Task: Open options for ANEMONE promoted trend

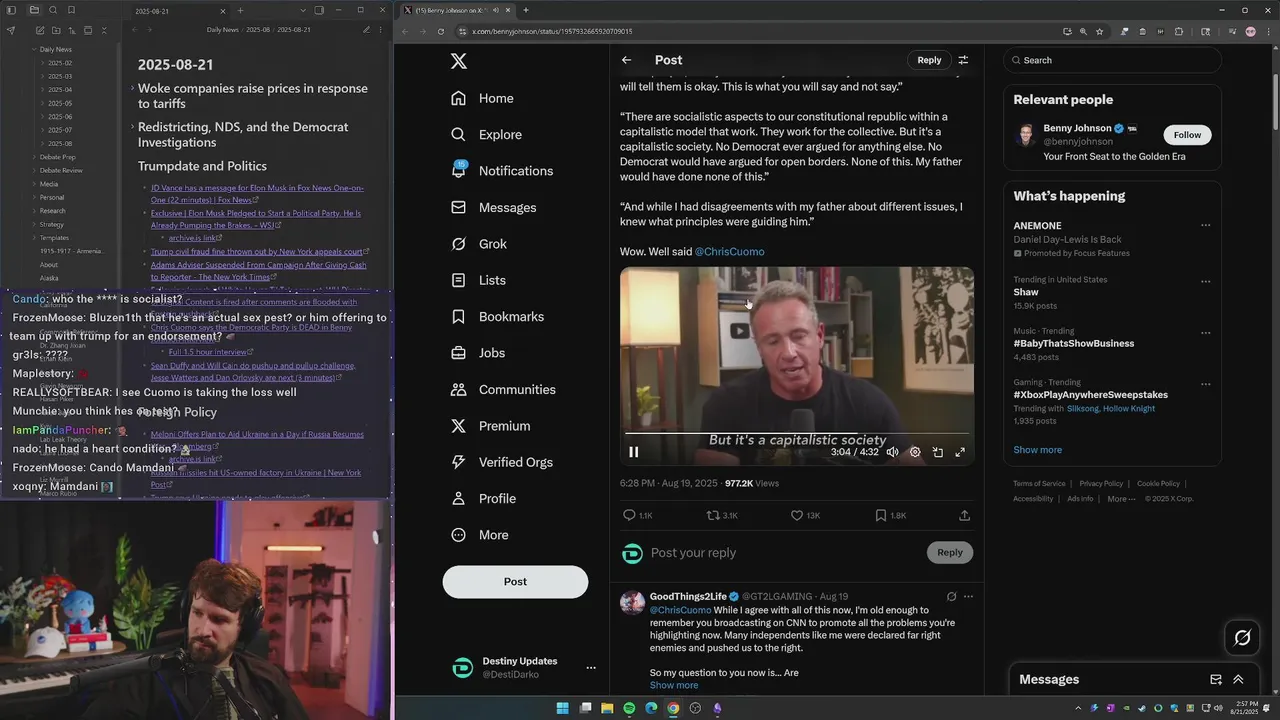Action: 1205,226
